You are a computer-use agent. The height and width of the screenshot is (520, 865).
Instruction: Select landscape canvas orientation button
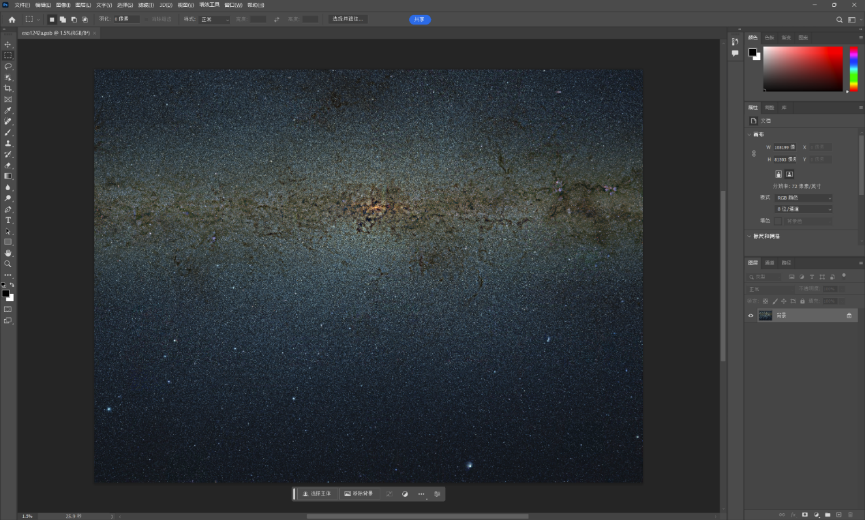[x=789, y=174]
